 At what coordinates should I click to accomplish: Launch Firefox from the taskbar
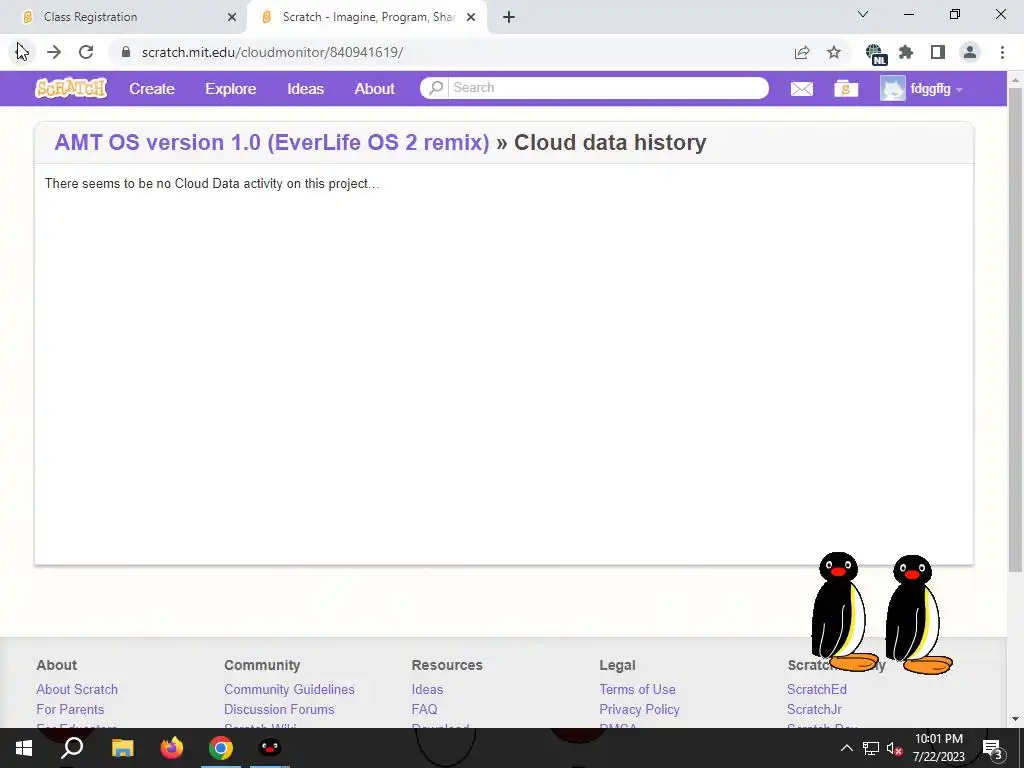[x=172, y=748]
